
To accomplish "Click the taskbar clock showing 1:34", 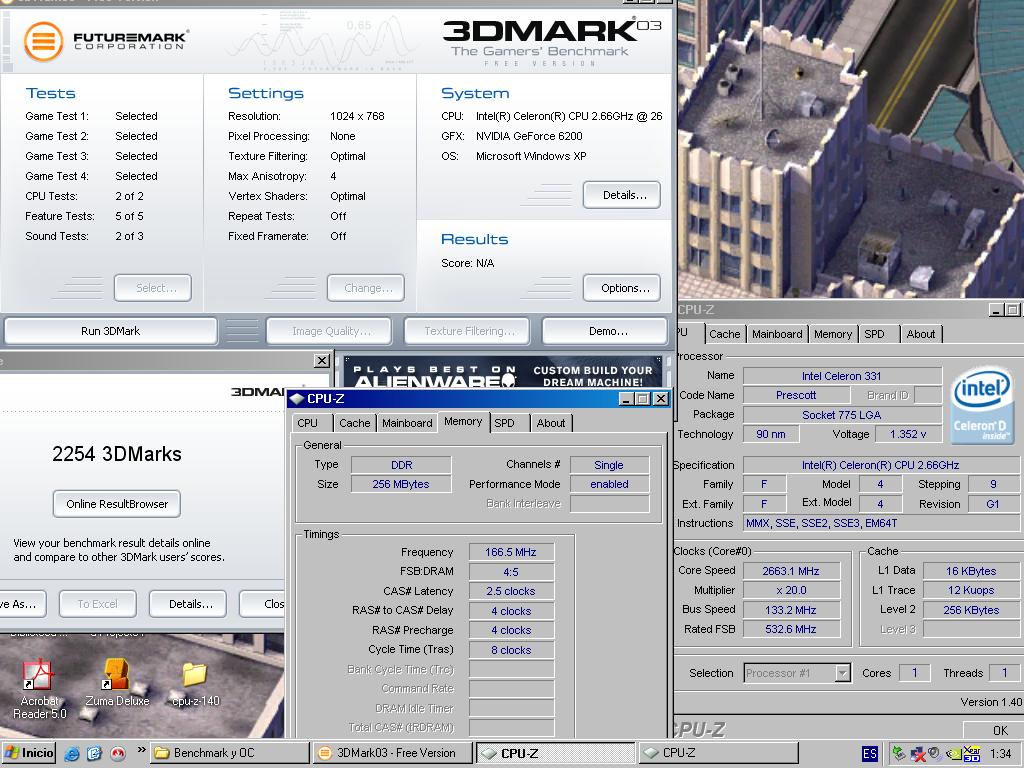I will [x=1000, y=754].
